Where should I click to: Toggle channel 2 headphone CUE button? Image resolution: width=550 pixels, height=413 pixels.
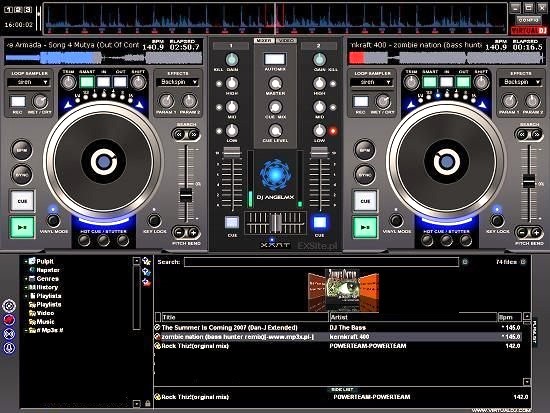(319, 222)
